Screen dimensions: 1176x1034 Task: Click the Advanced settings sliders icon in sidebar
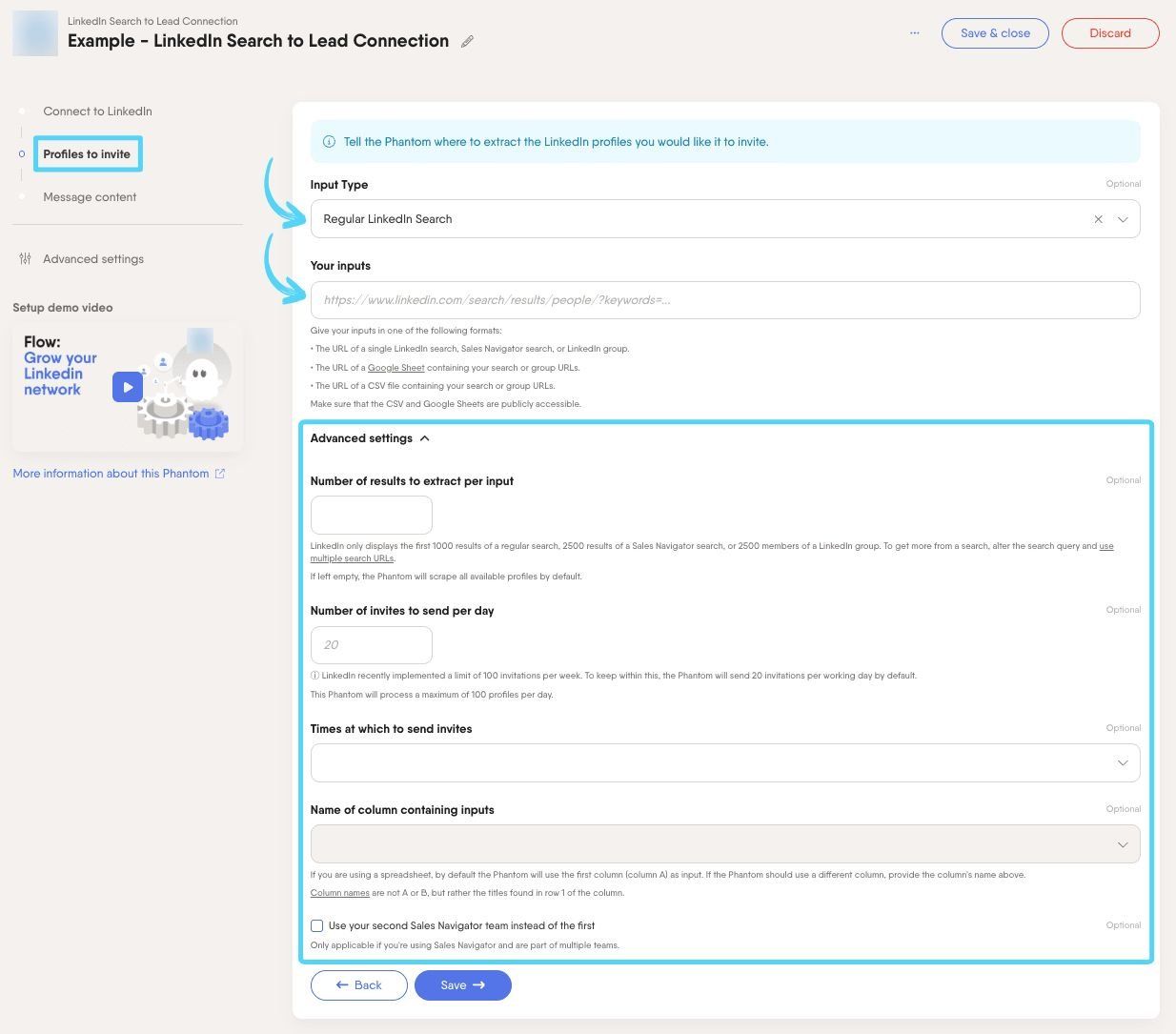click(x=26, y=259)
